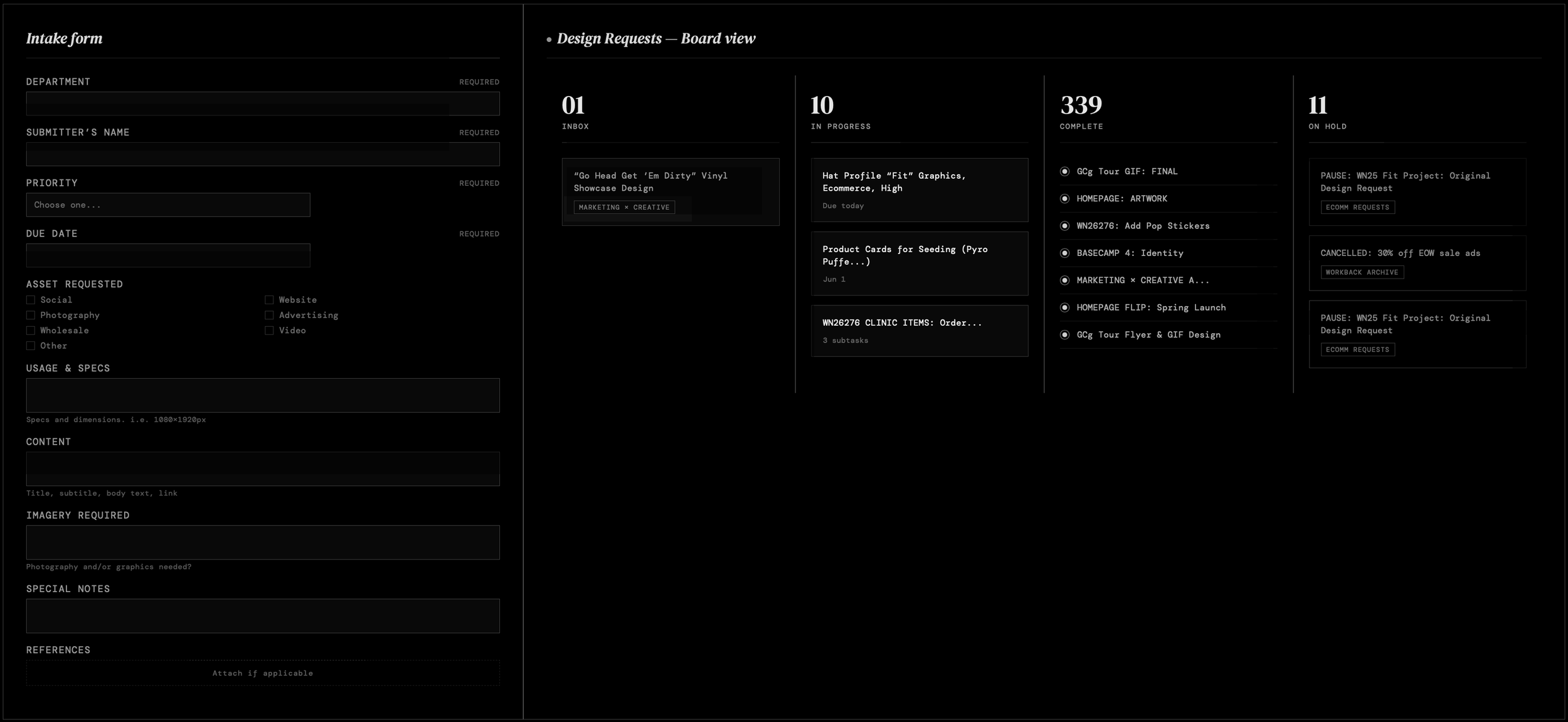Click into the Usage & Specs text field
Image resolution: width=1568 pixels, height=722 pixels.
263,395
